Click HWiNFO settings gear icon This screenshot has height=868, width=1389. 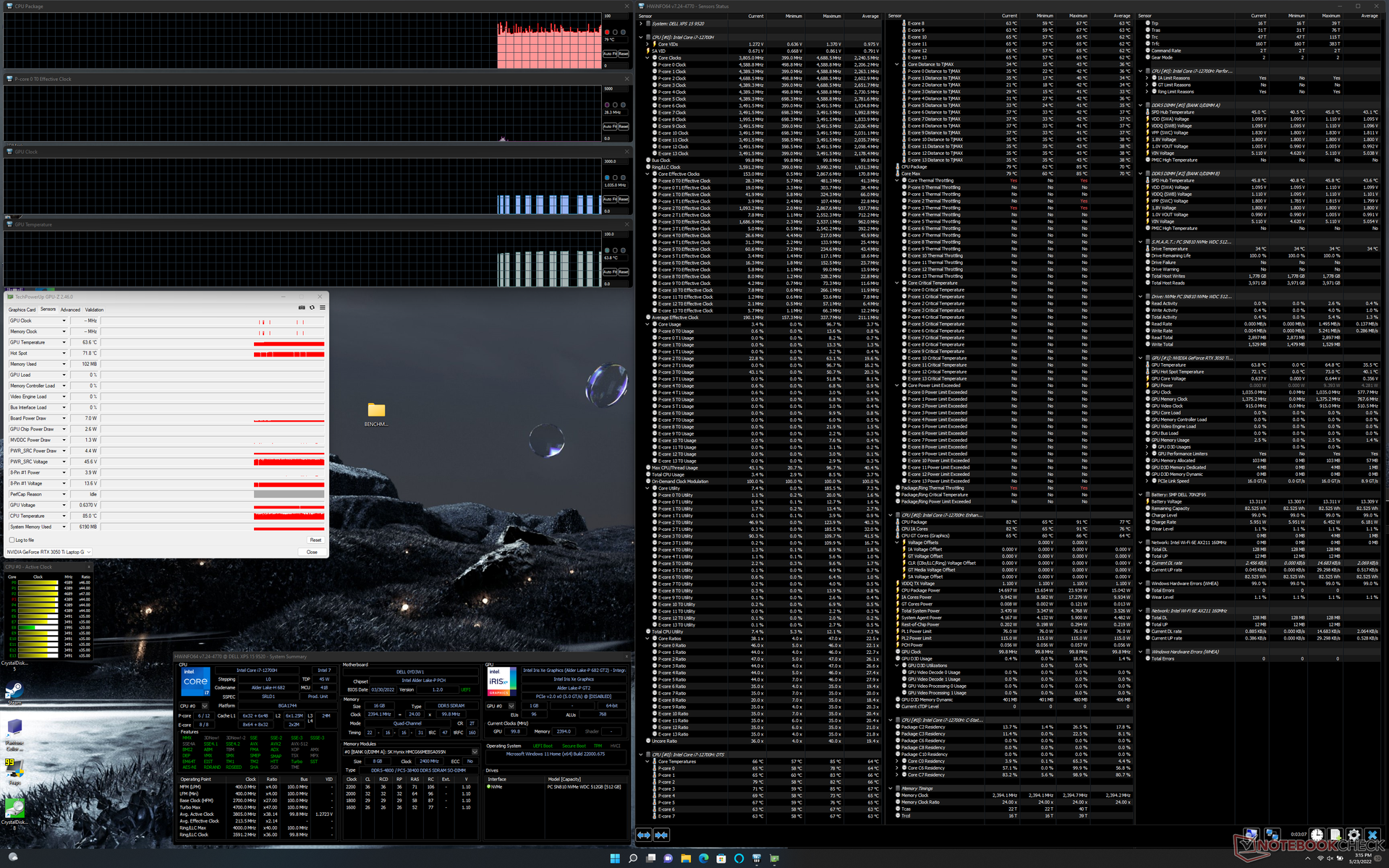click(x=1354, y=835)
